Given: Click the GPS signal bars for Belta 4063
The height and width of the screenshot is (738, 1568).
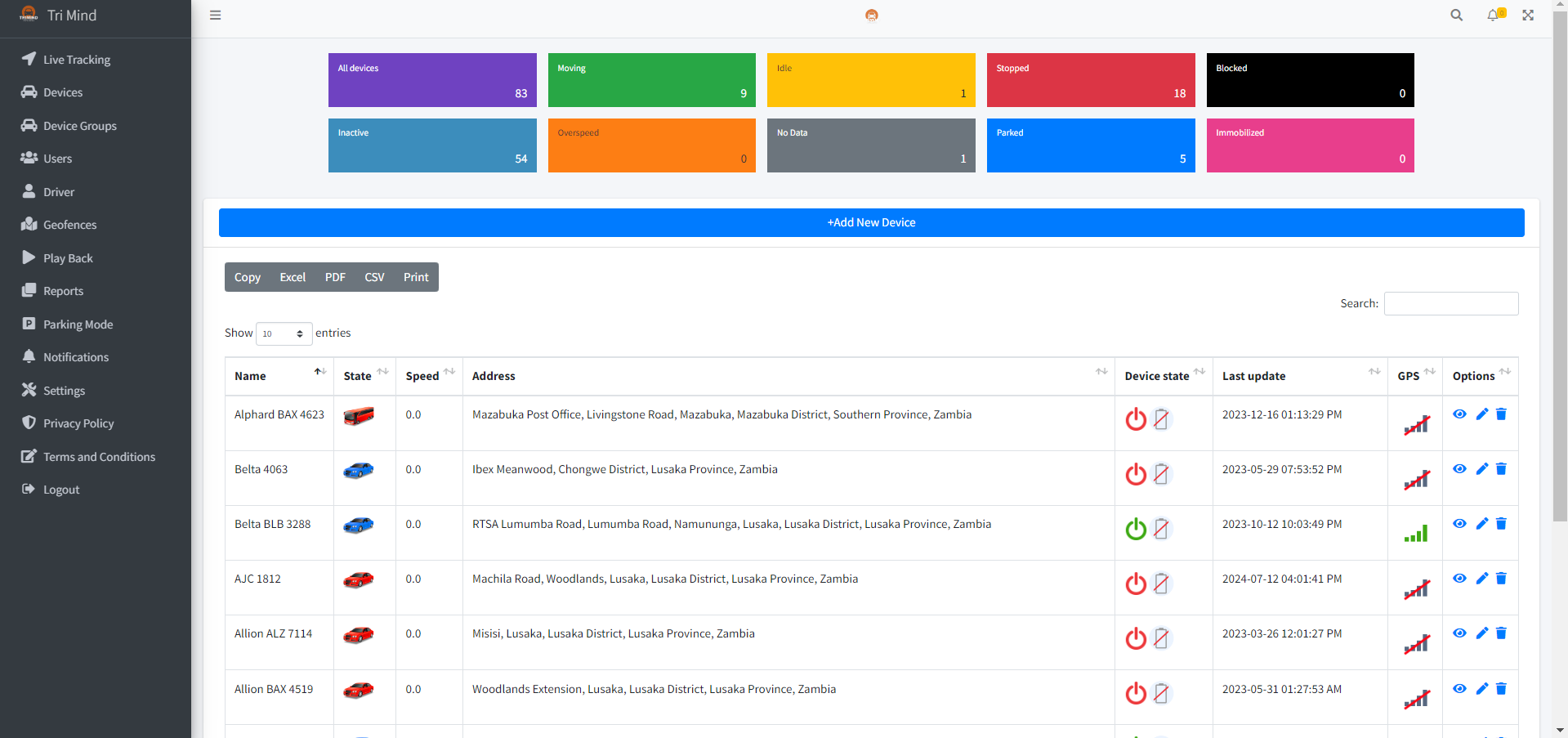Looking at the screenshot, I should pos(1418,479).
